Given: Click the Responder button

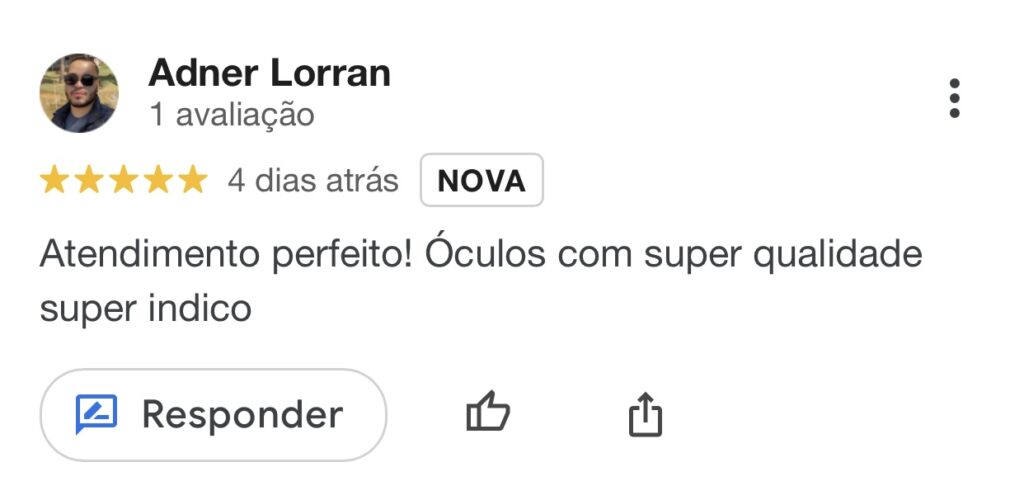Looking at the screenshot, I should pyautogui.click(x=214, y=415).
